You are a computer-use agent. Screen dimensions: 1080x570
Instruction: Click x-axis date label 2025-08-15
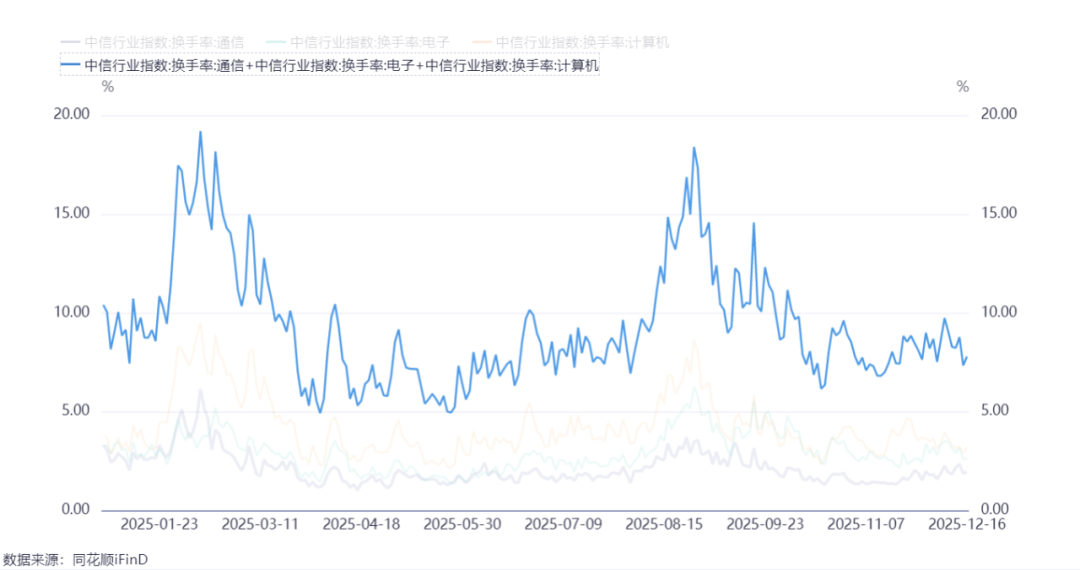pos(664,525)
